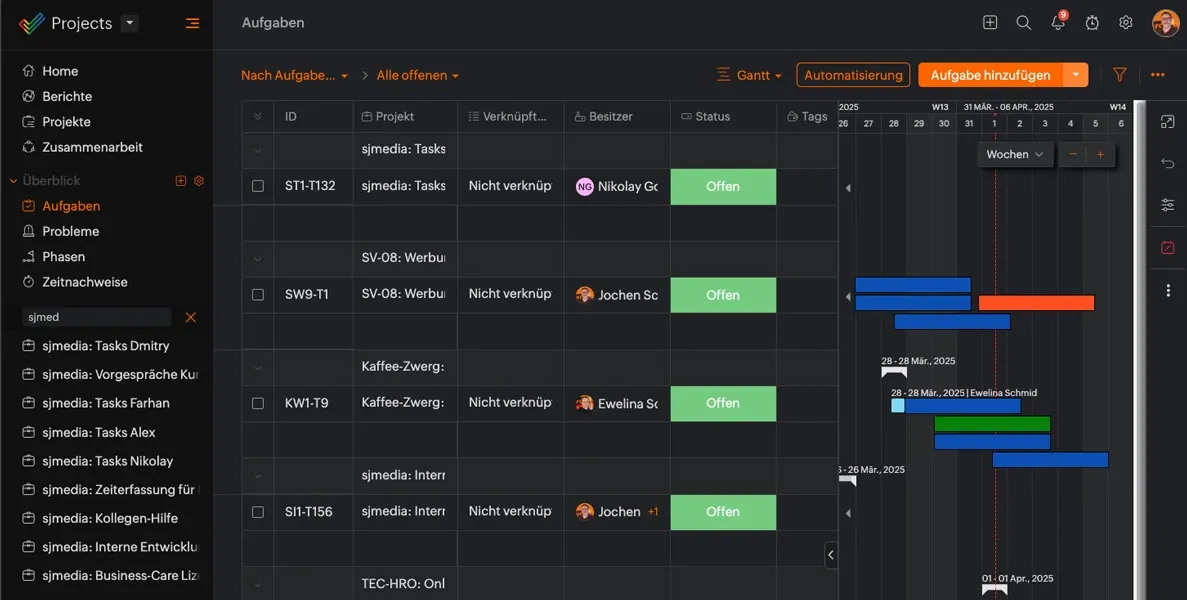This screenshot has height=600, width=1187.
Task: Click Aufgabe hinzufügen button
Action: click(x=990, y=75)
